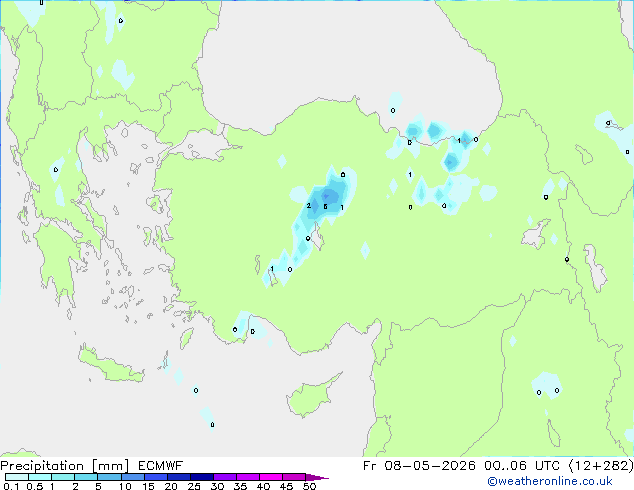Select legend swatch between 0.5 and 1
This screenshot has height=490, width=634.
coord(40,477)
